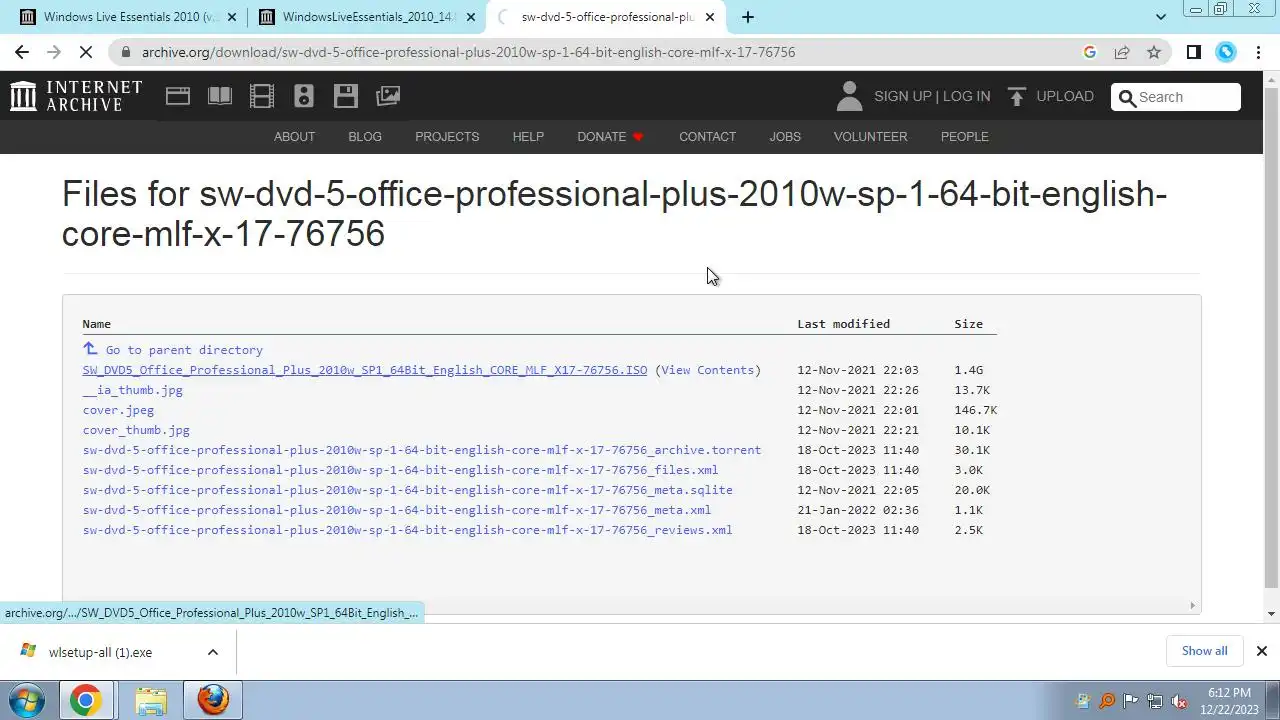Expand the wlsetup-all (1).exe download options

pyautogui.click(x=212, y=652)
